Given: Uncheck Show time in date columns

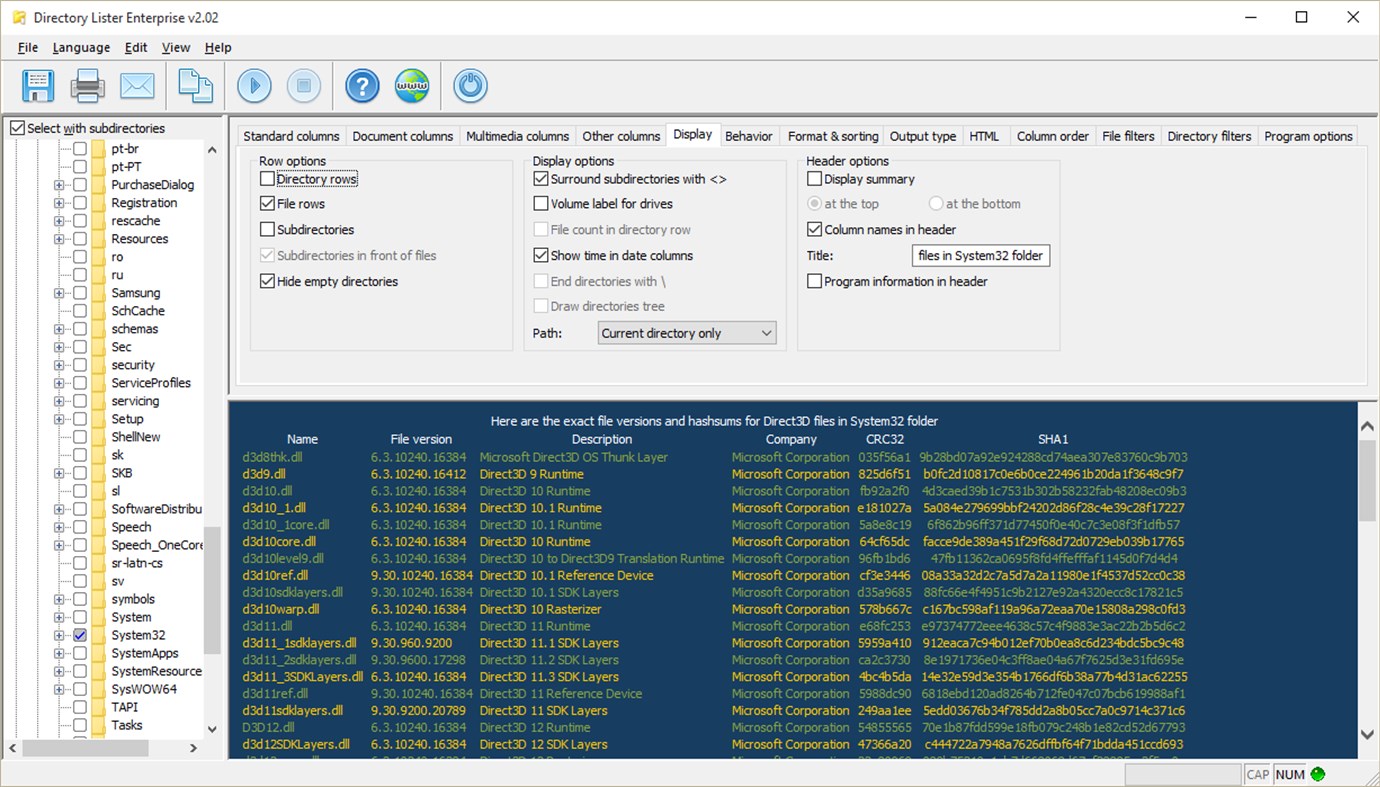Looking at the screenshot, I should (x=540, y=255).
